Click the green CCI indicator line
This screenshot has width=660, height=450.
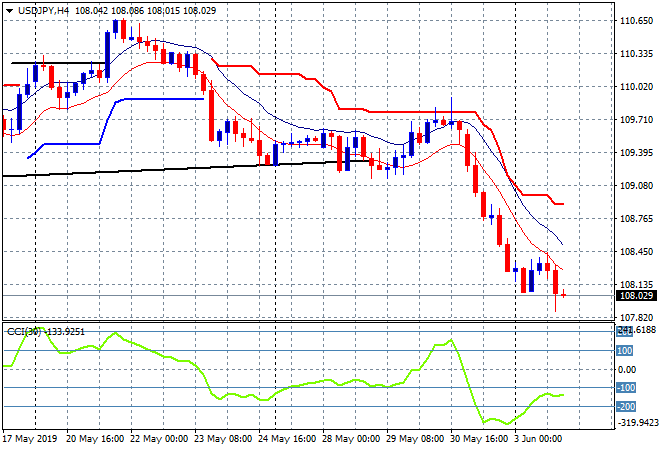click(x=300, y=386)
